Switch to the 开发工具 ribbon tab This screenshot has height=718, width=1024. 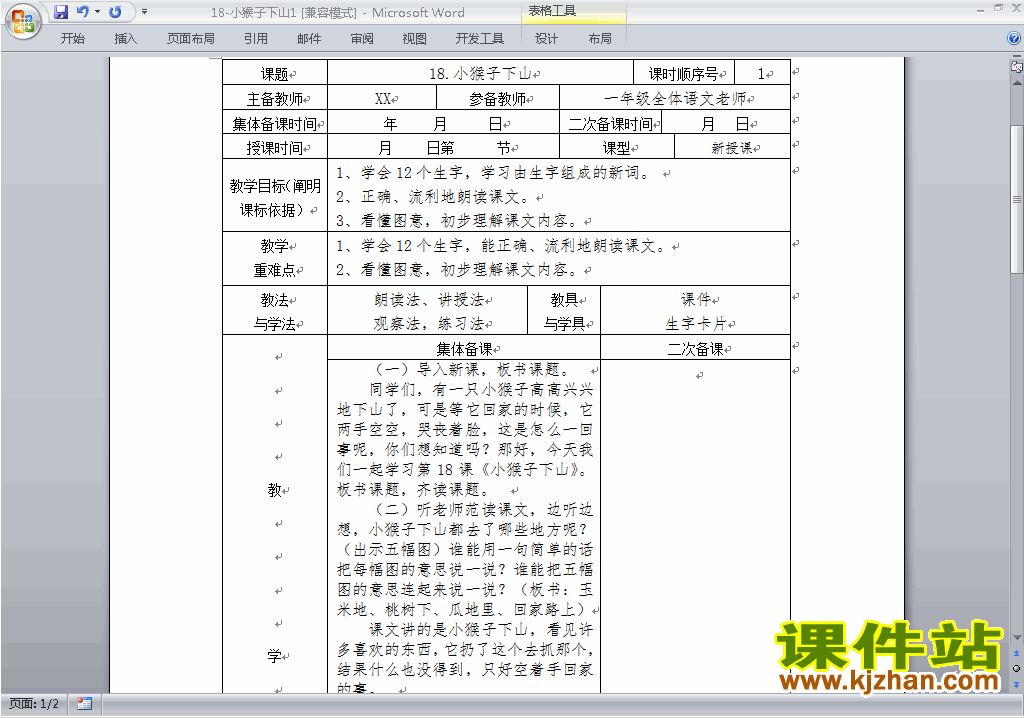480,39
